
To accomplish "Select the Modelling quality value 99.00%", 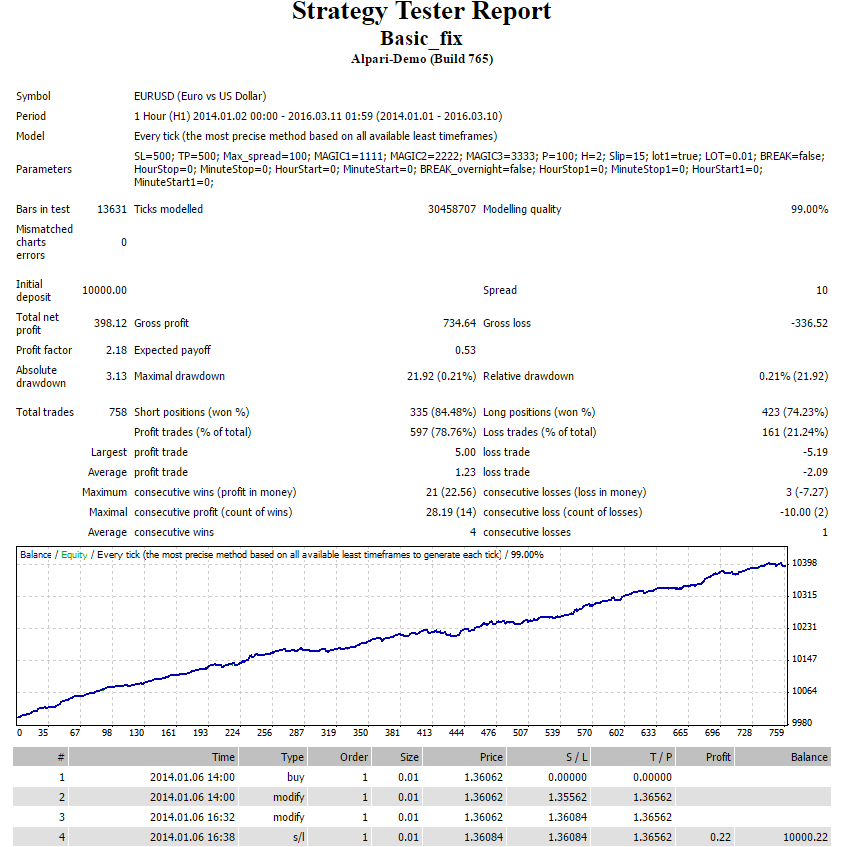I will (x=809, y=209).
